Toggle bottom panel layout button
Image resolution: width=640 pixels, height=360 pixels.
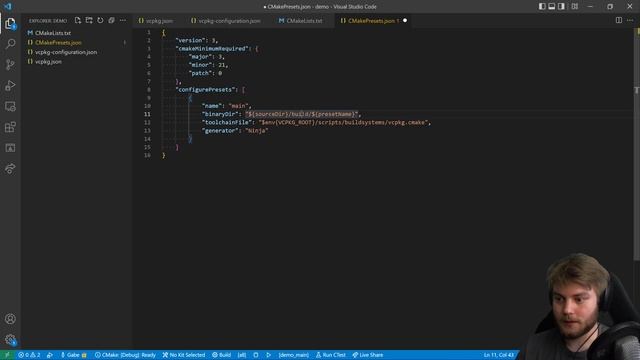click(551, 7)
